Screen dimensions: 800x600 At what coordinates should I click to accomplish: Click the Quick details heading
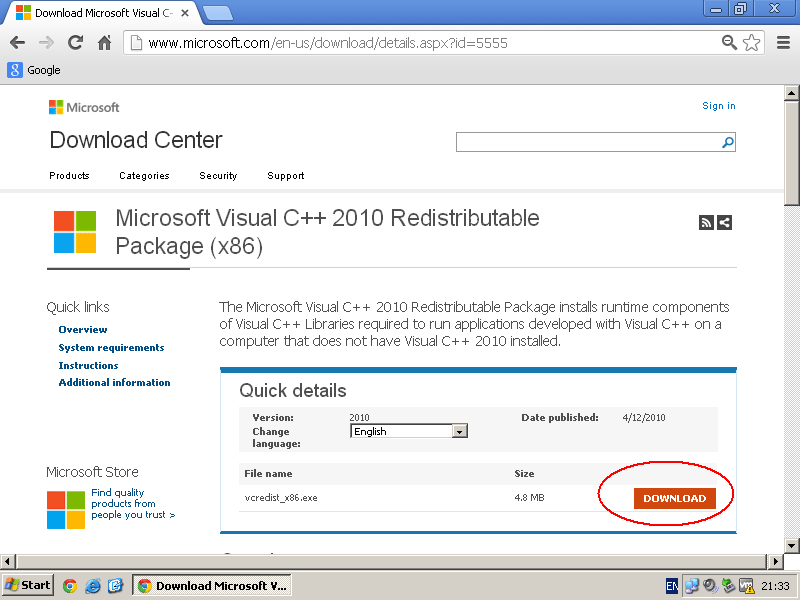[x=293, y=391]
